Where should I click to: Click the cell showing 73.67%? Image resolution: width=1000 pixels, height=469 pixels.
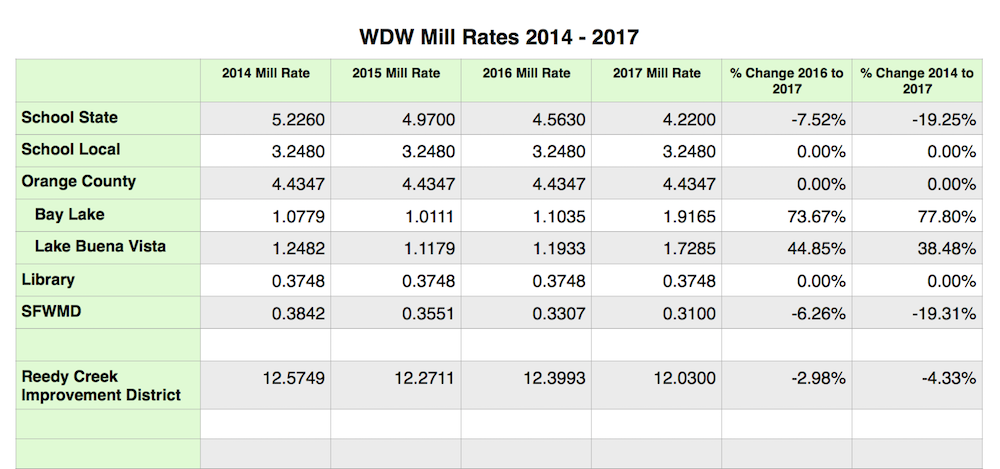point(786,216)
